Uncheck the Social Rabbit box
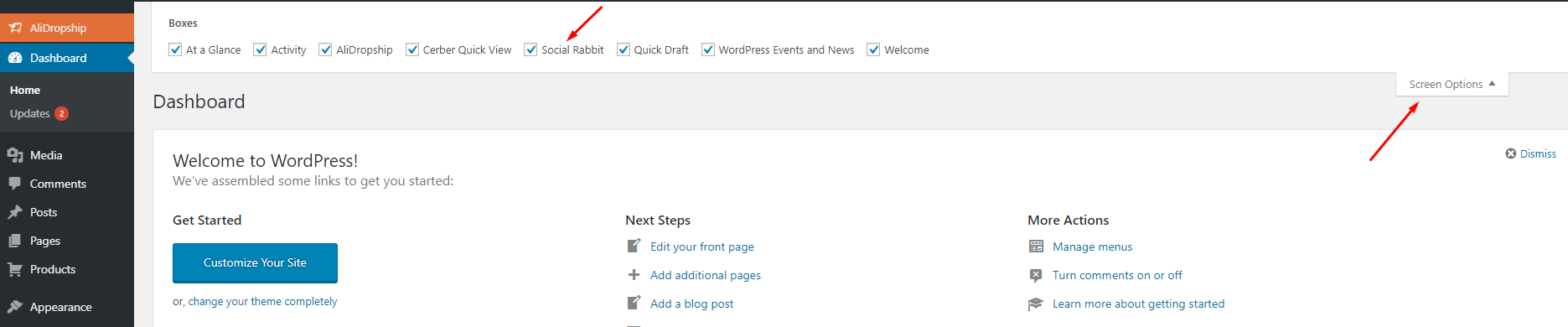Viewport: 1568px width, 327px height. click(530, 49)
